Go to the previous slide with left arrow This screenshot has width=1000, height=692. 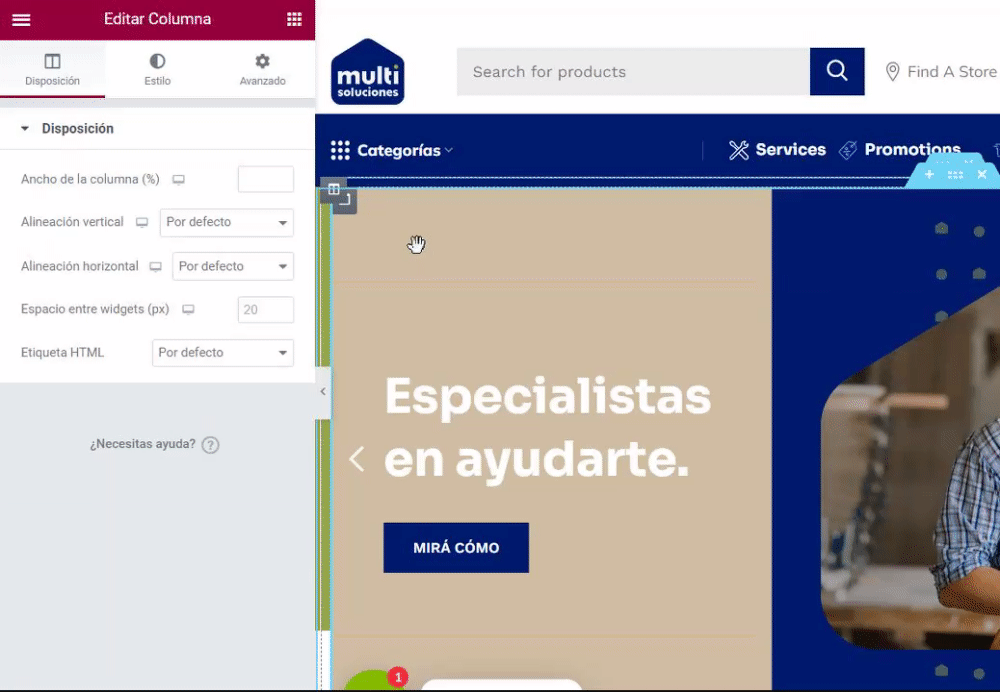click(357, 459)
